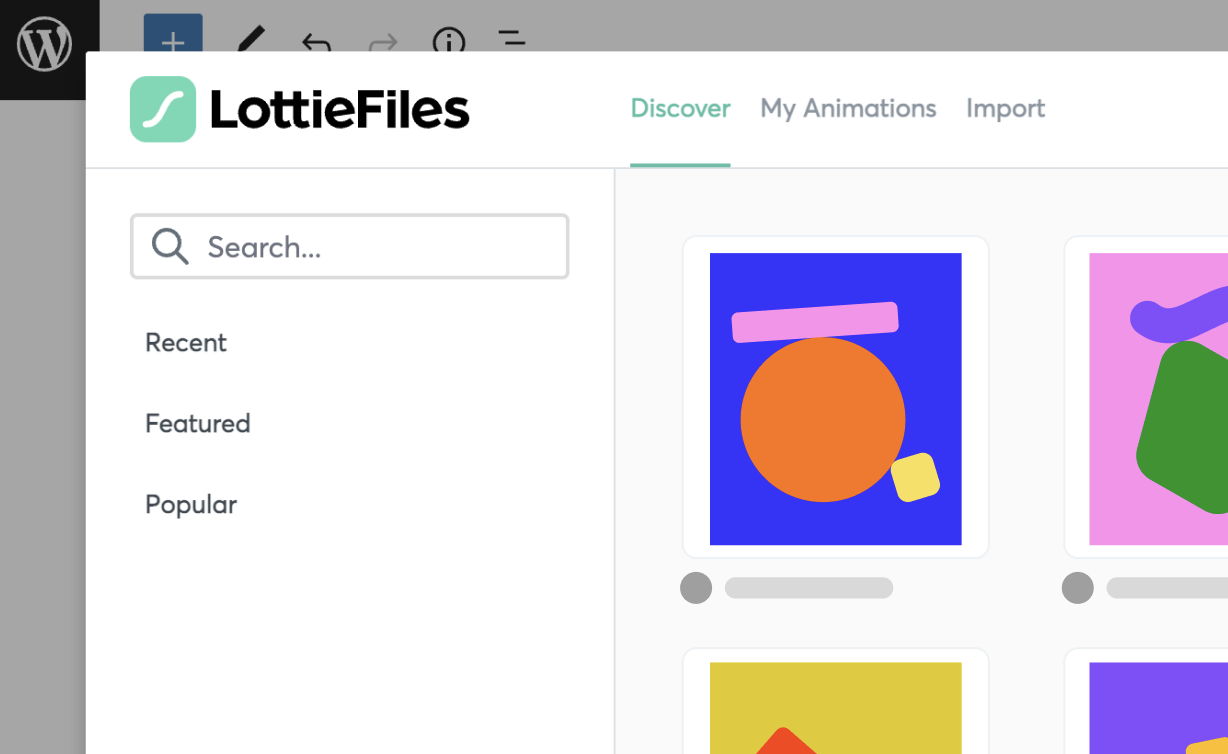
Task: Select the pink animation with green shape
Action: coord(1158,398)
